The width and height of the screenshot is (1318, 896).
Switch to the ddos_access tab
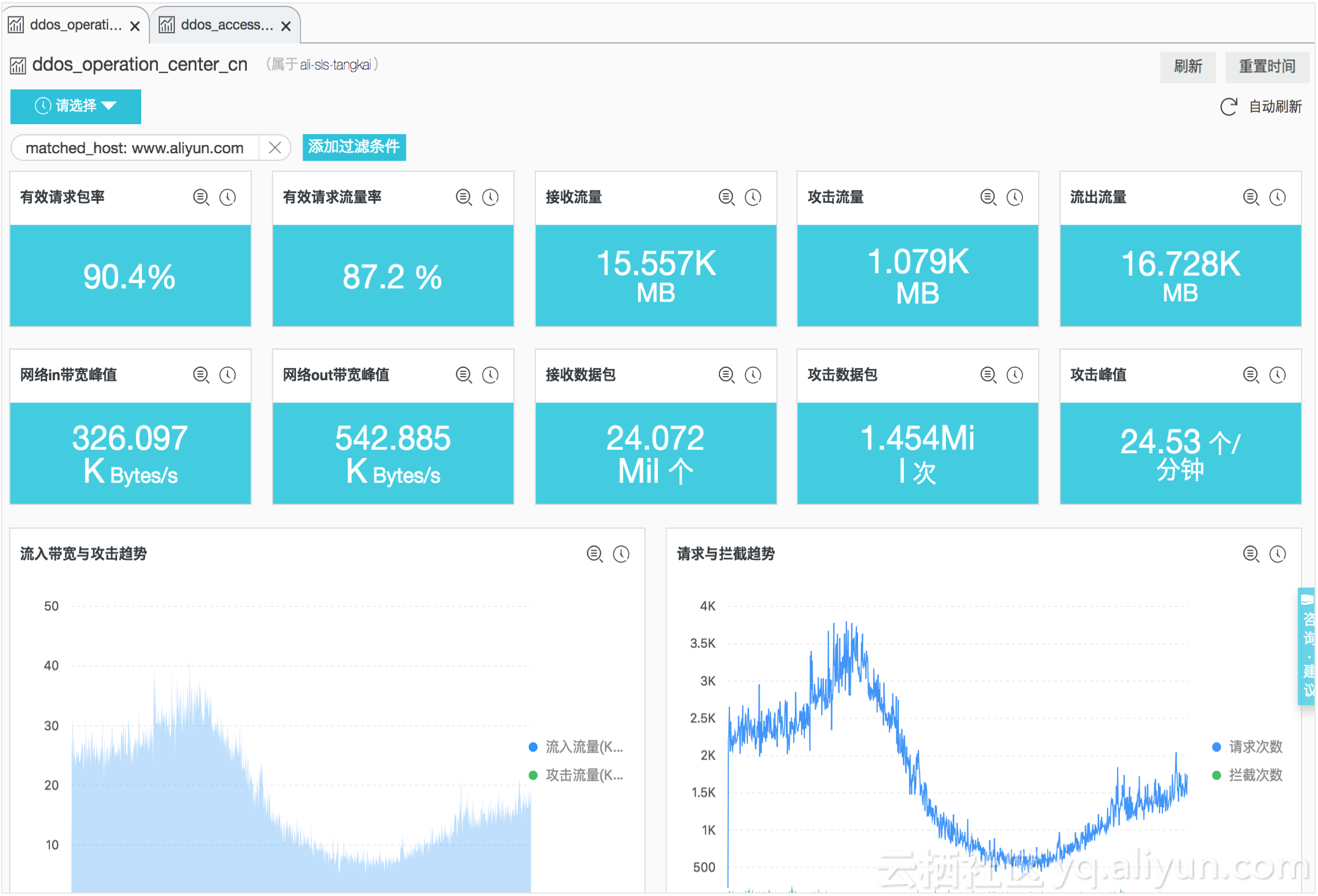226,25
